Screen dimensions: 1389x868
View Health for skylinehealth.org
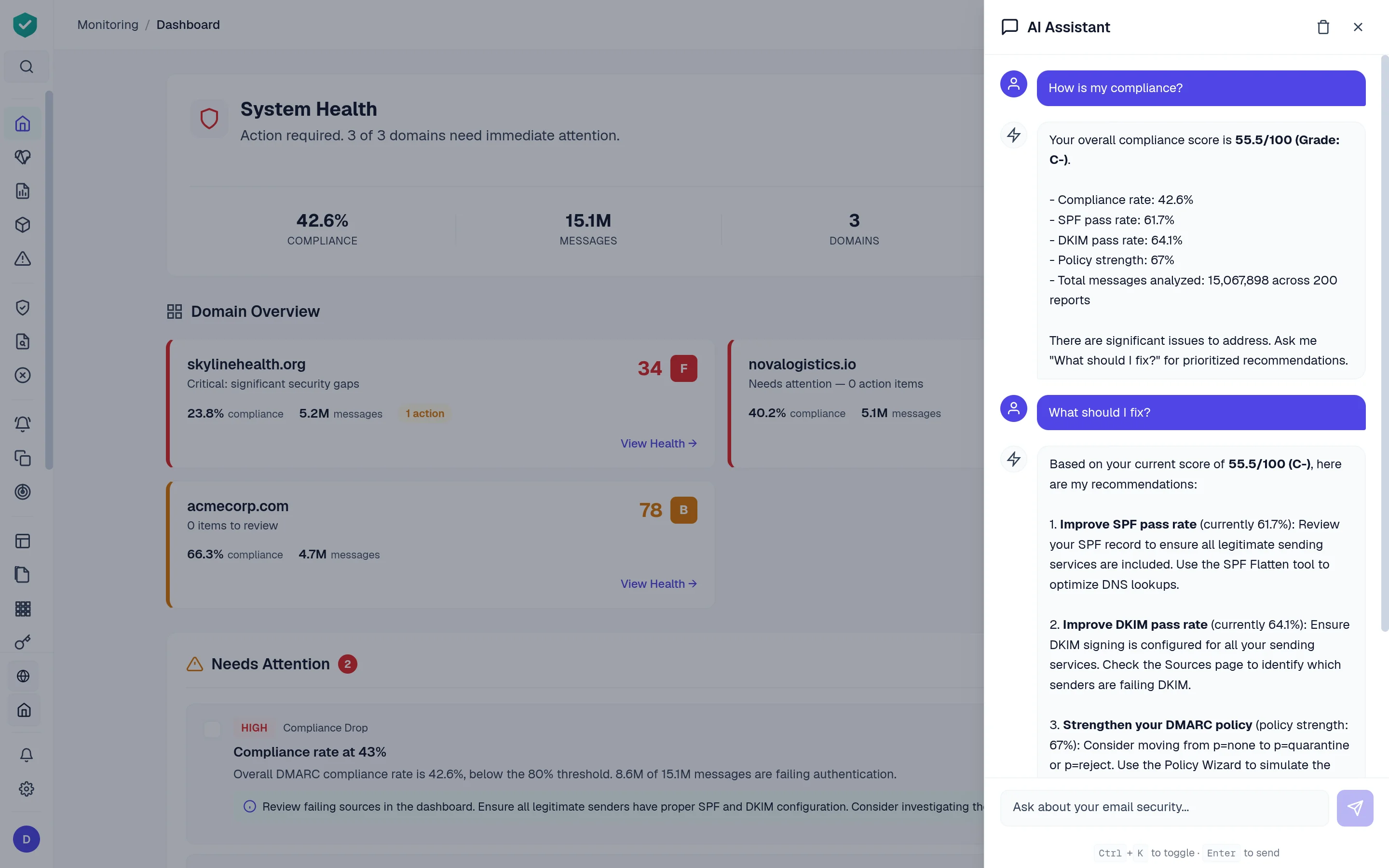click(x=658, y=443)
